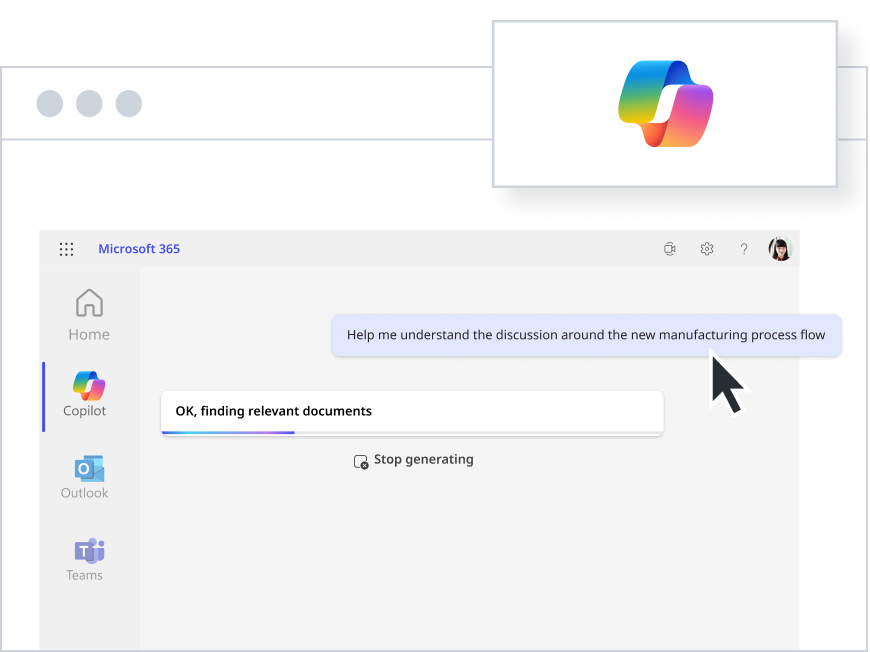Click the 'OK, finding relevant documents' status card
Screen dimensions: 870x652
[412, 413]
